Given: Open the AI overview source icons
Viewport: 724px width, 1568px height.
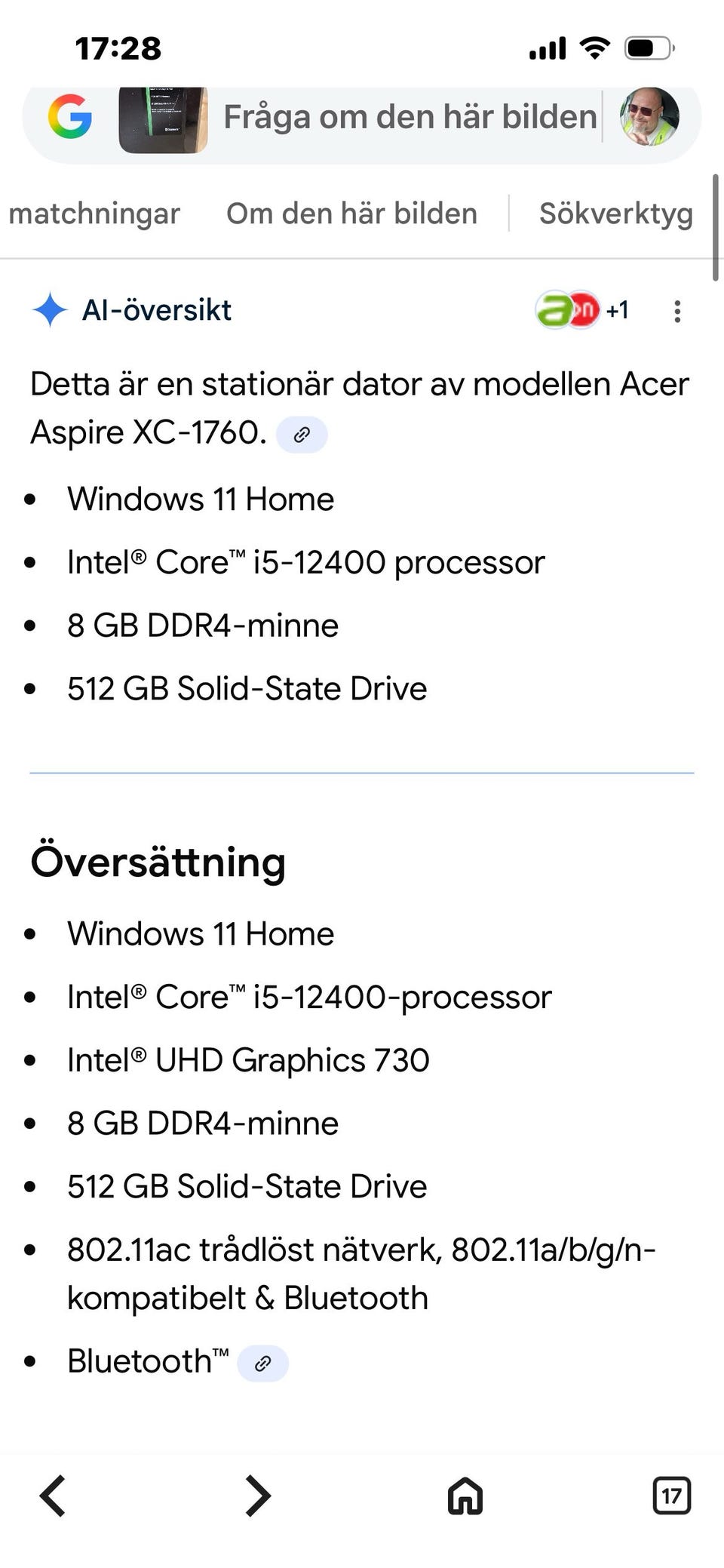Looking at the screenshot, I should pos(567,310).
